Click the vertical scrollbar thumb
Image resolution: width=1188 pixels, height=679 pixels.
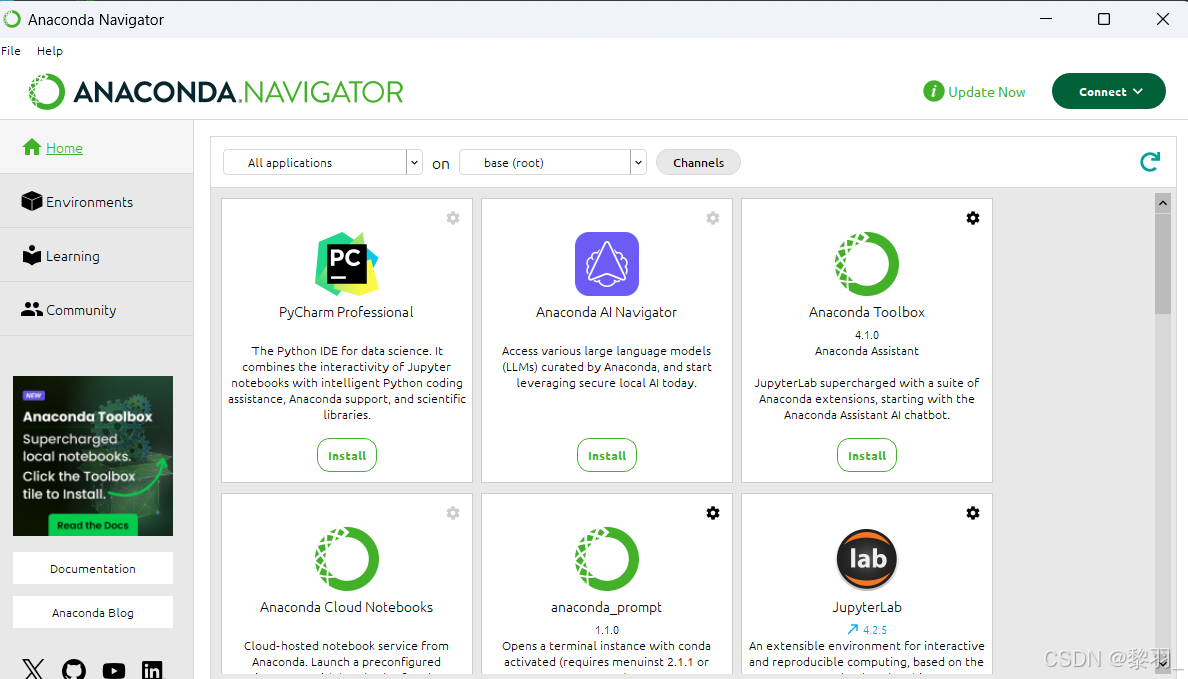(x=1163, y=263)
